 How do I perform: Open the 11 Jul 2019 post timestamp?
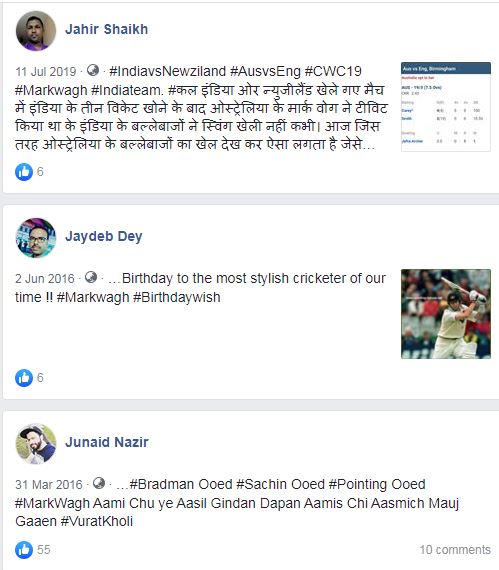(x=45, y=72)
